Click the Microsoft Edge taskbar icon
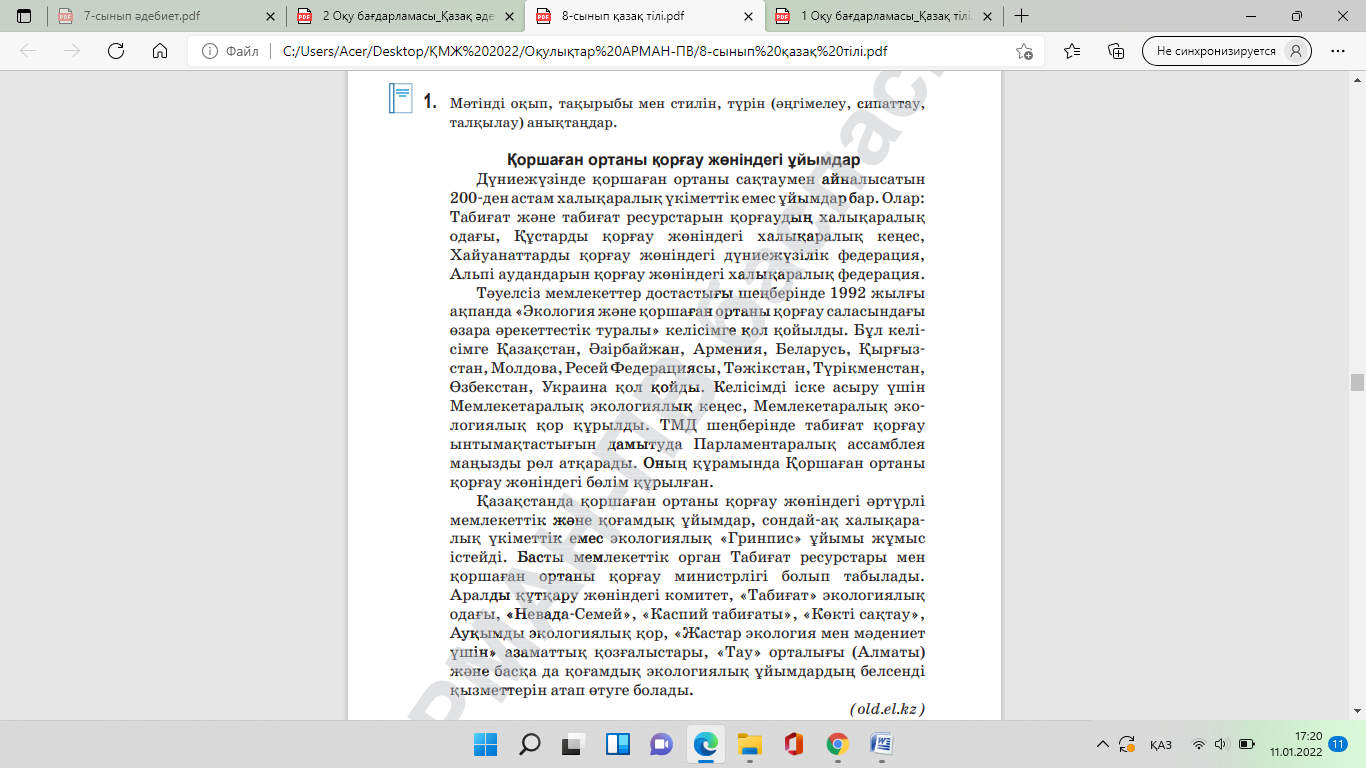Image resolution: width=1366 pixels, height=768 pixels. pyautogui.click(x=705, y=744)
